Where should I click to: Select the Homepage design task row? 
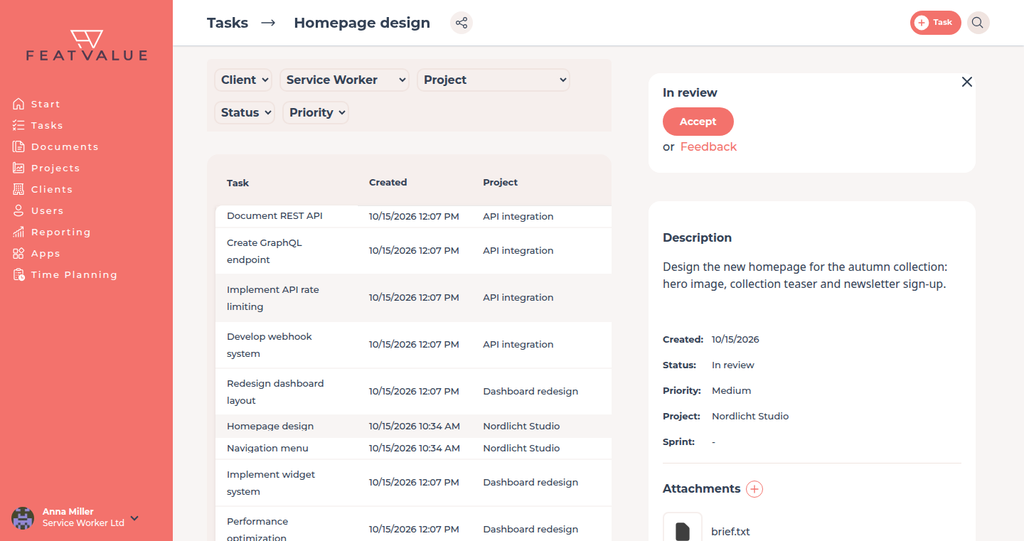(x=413, y=426)
